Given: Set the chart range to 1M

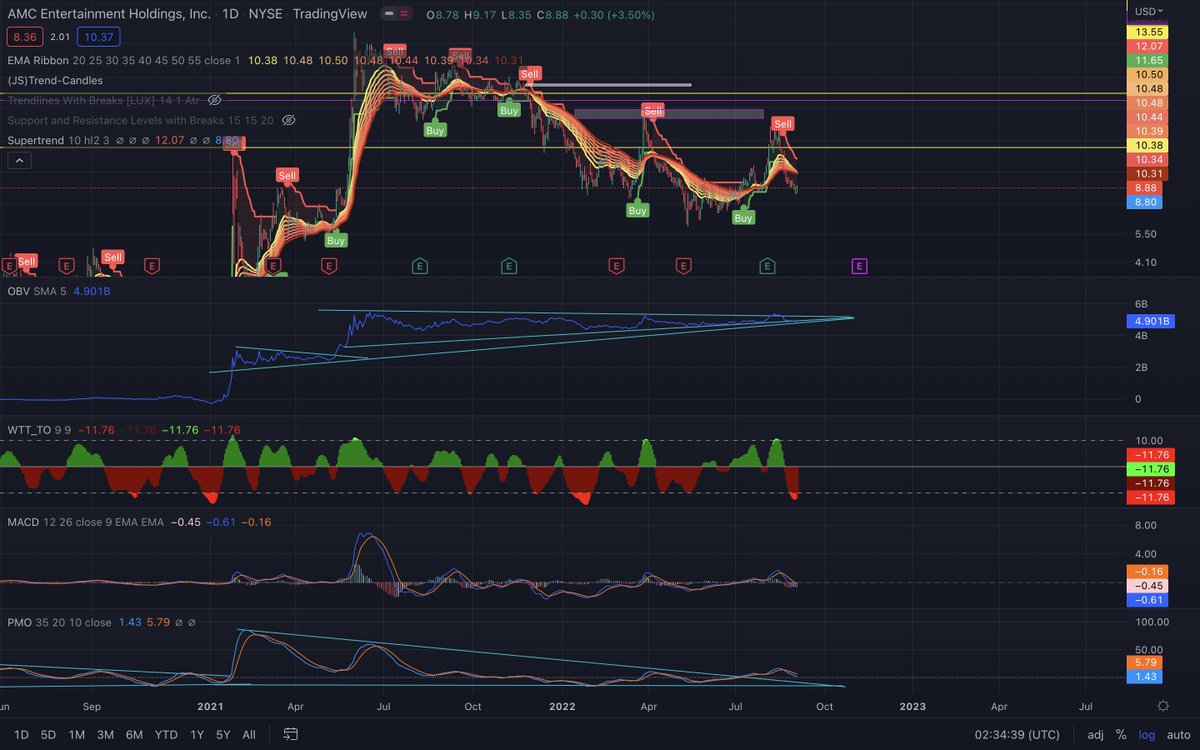Looking at the screenshot, I should [76, 734].
